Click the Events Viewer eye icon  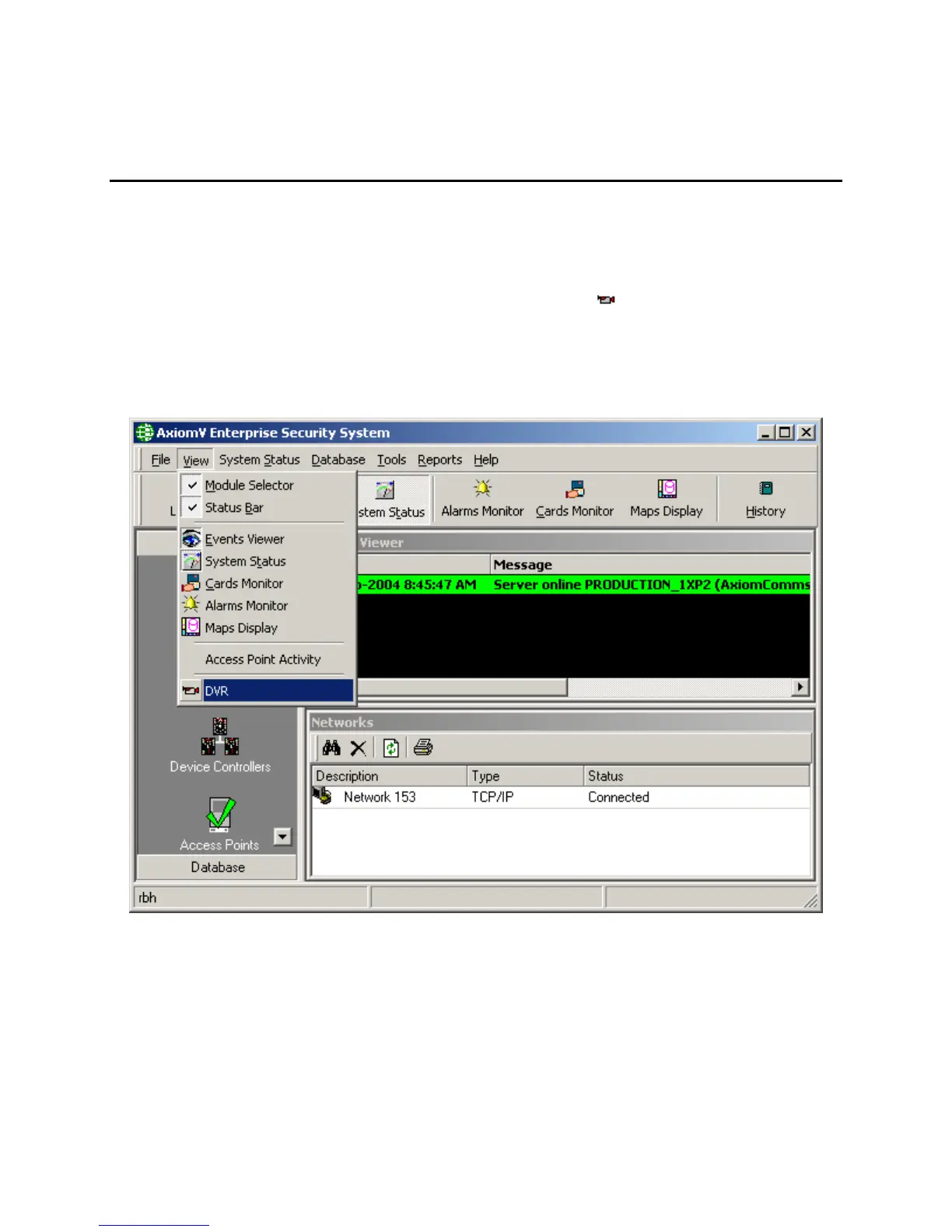(x=191, y=538)
